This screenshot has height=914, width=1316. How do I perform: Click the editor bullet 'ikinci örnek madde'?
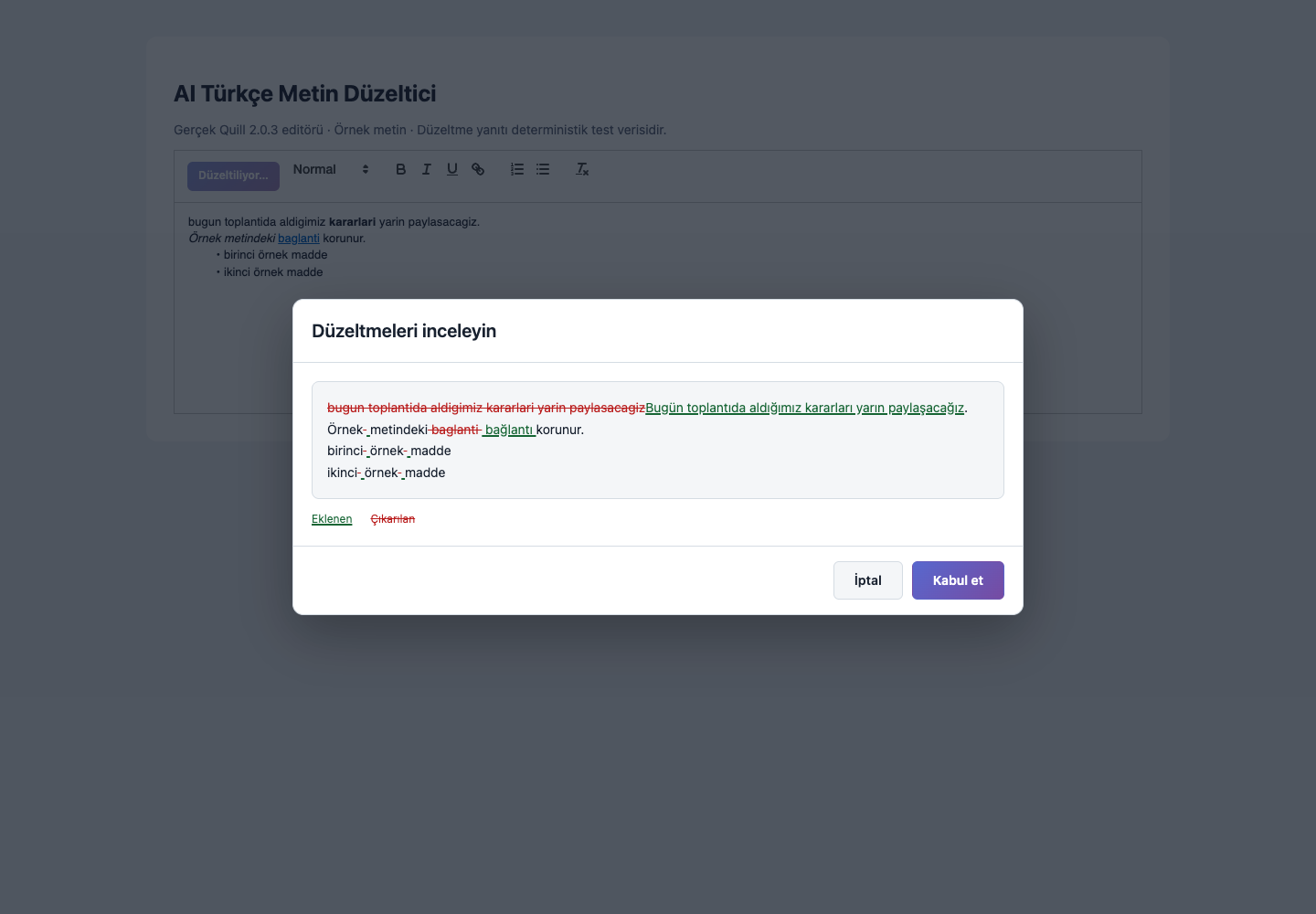pyautogui.click(x=273, y=272)
